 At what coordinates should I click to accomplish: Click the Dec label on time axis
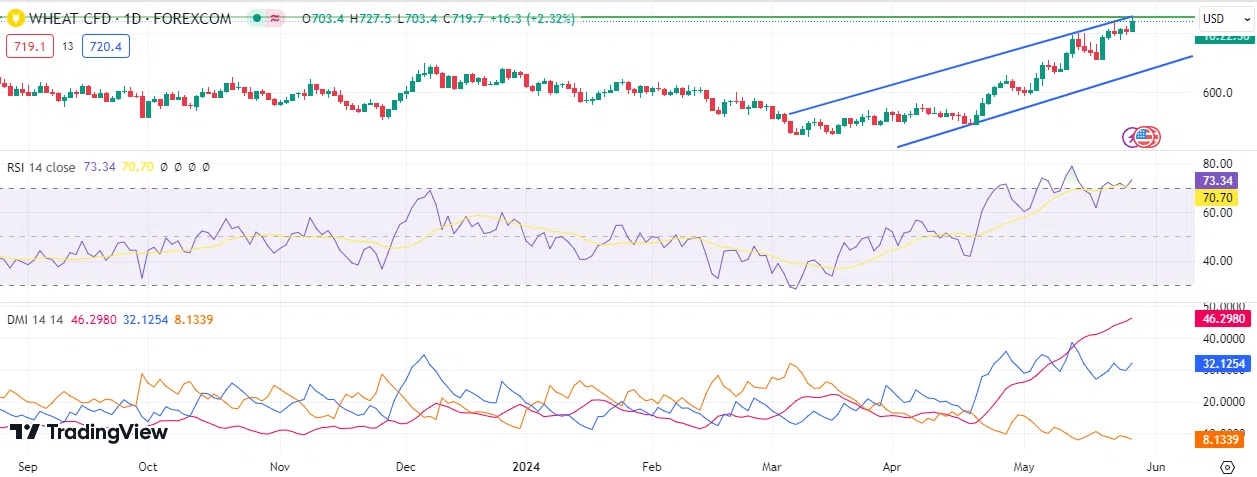coord(406,466)
